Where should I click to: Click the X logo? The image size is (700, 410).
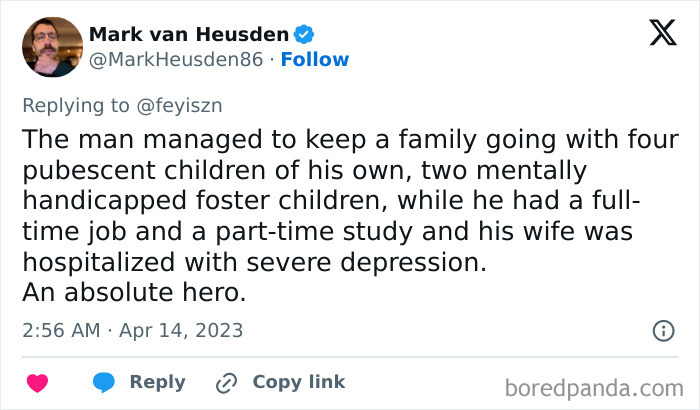tap(662, 33)
